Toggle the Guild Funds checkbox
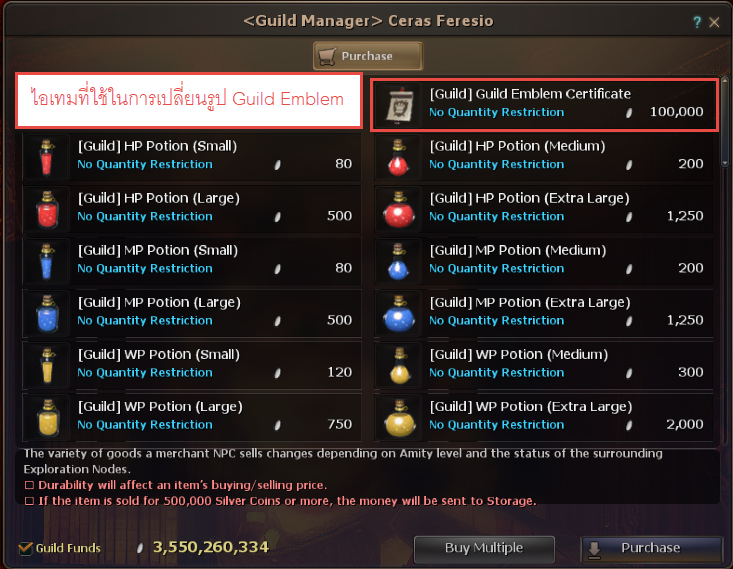 [25, 548]
